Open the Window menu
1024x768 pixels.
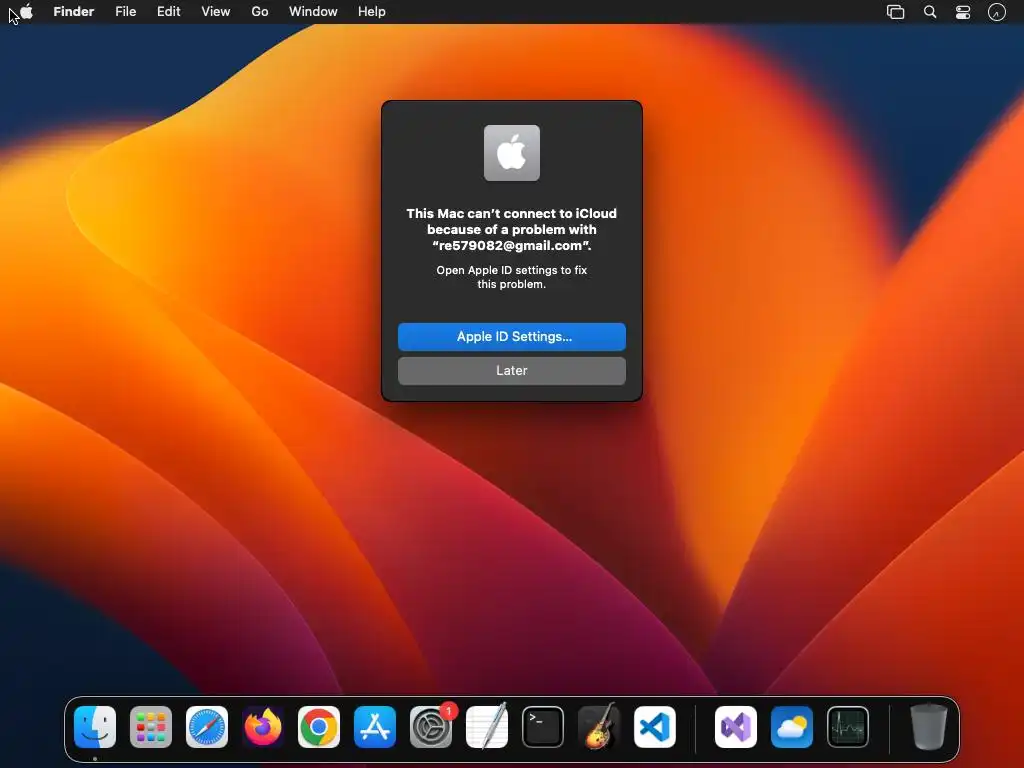[313, 12]
